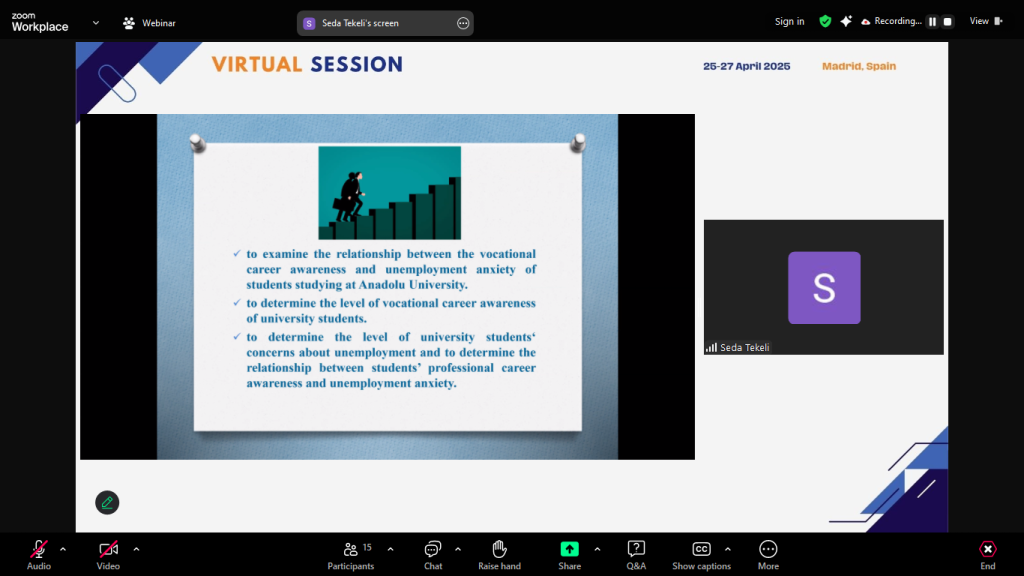The width and height of the screenshot is (1024, 576).
Task: Open the More options ellipsis menu
Action: (768, 549)
